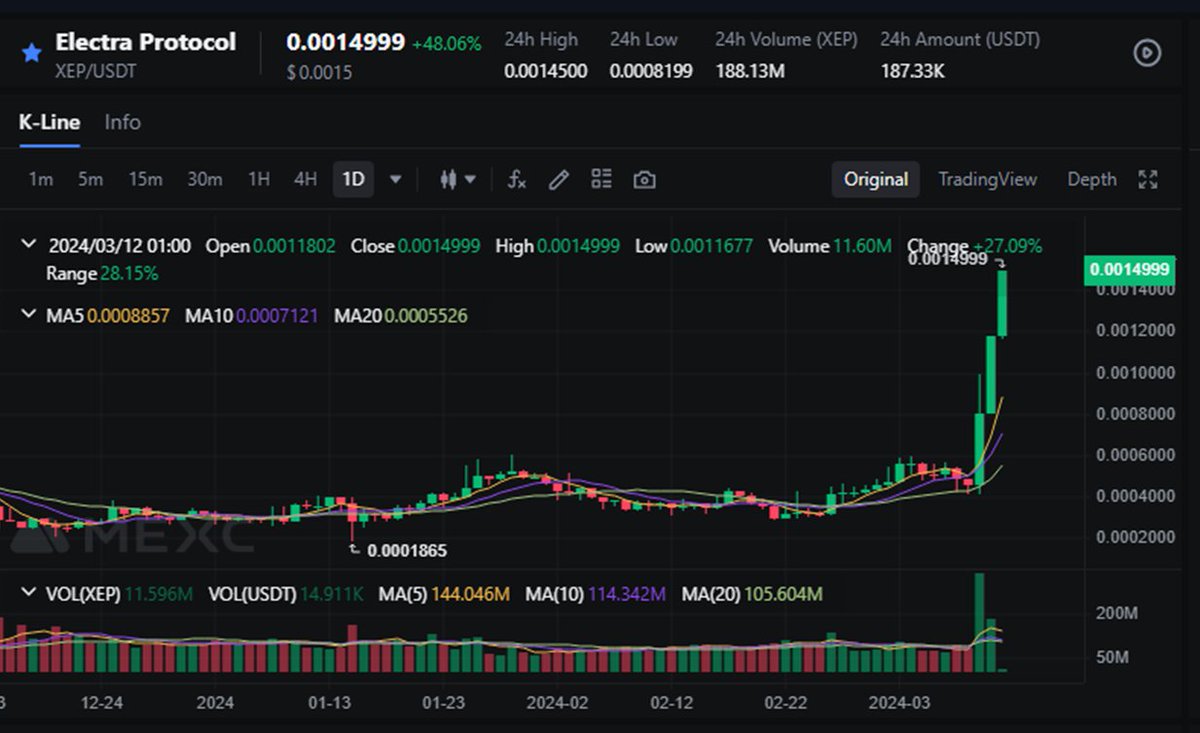This screenshot has height=733, width=1200.
Task: Toggle fullscreen chart mode
Action: coord(1148,180)
